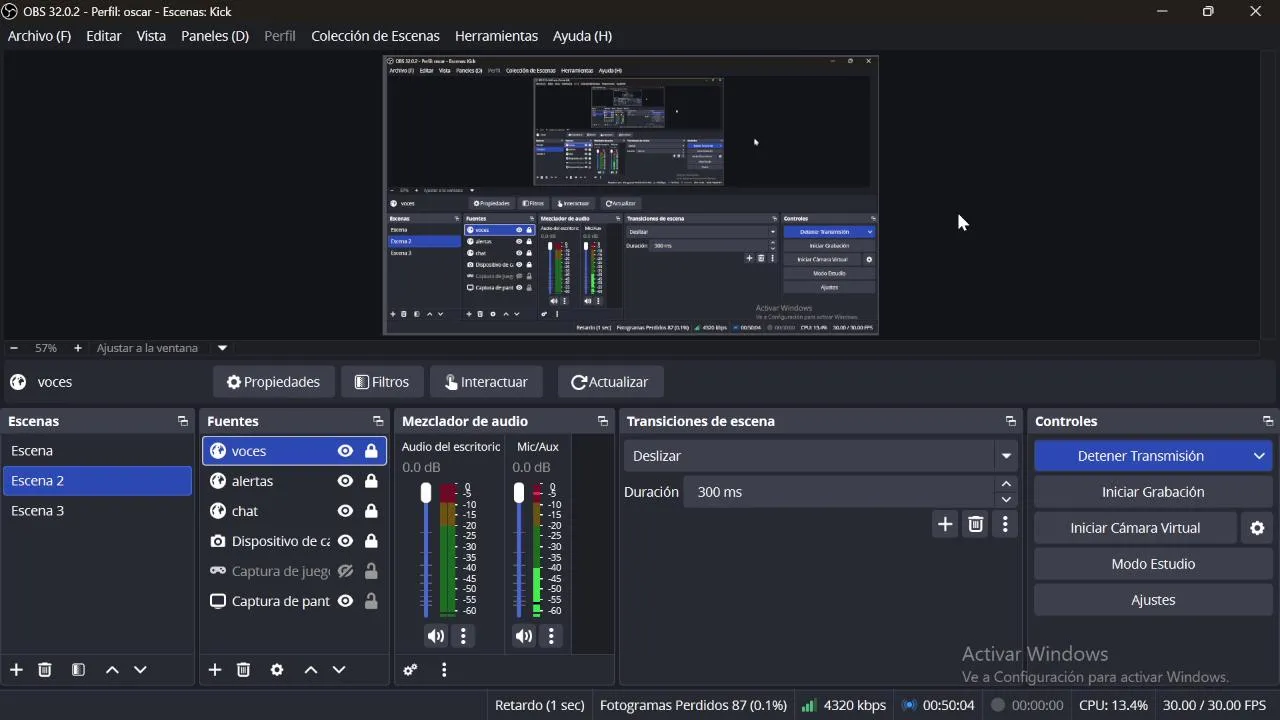Remove selected scene with trash icon
Viewport: 1280px width, 720px height.
tap(45, 670)
